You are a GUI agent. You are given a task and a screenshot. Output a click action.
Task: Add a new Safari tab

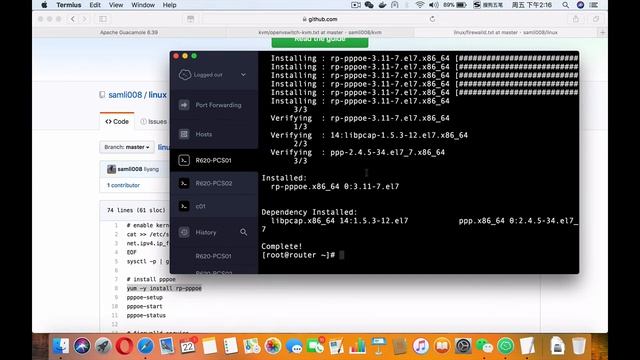[602, 32]
